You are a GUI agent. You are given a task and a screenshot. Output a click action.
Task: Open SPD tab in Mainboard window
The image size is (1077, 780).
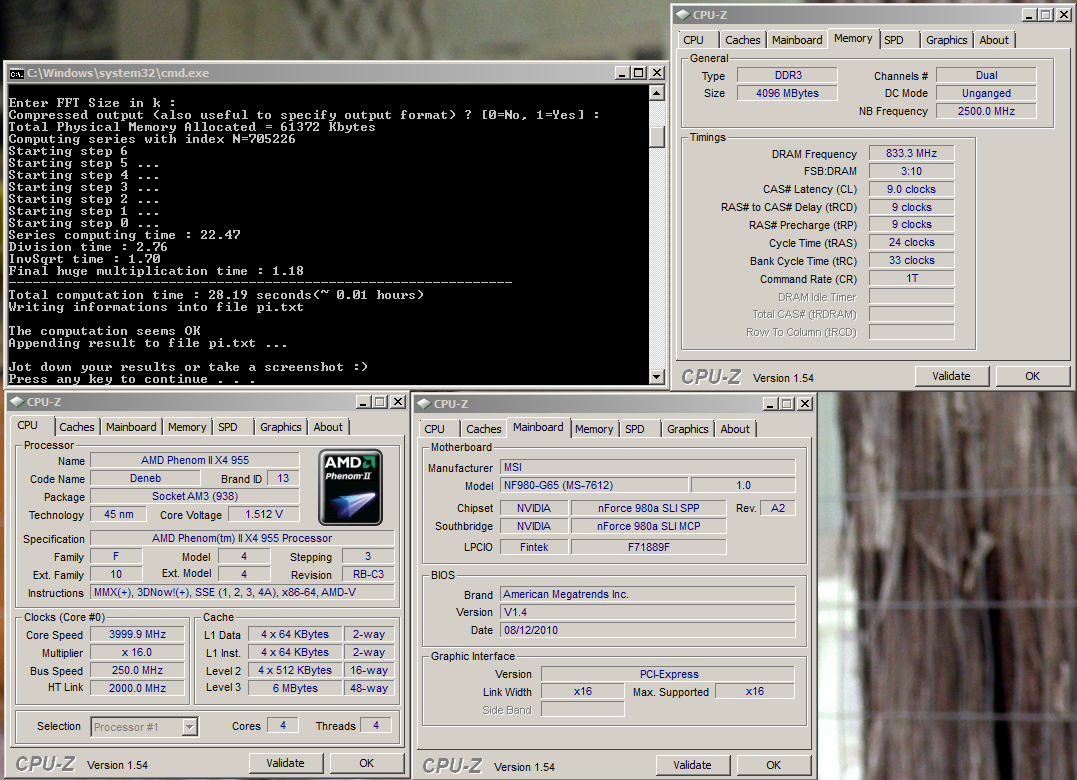(x=635, y=429)
